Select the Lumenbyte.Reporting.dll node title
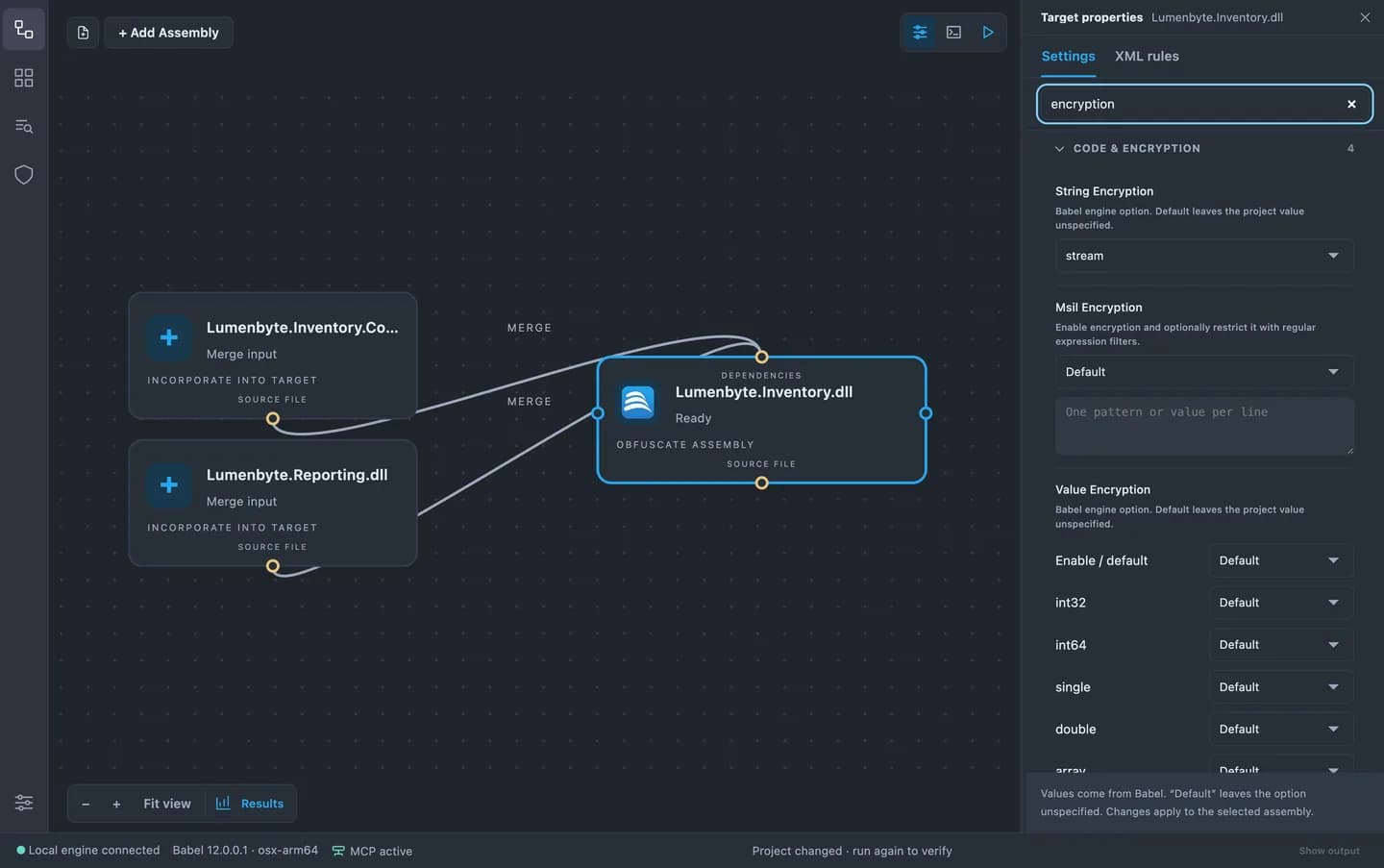Image resolution: width=1384 pixels, height=868 pixels. point(297,475)
